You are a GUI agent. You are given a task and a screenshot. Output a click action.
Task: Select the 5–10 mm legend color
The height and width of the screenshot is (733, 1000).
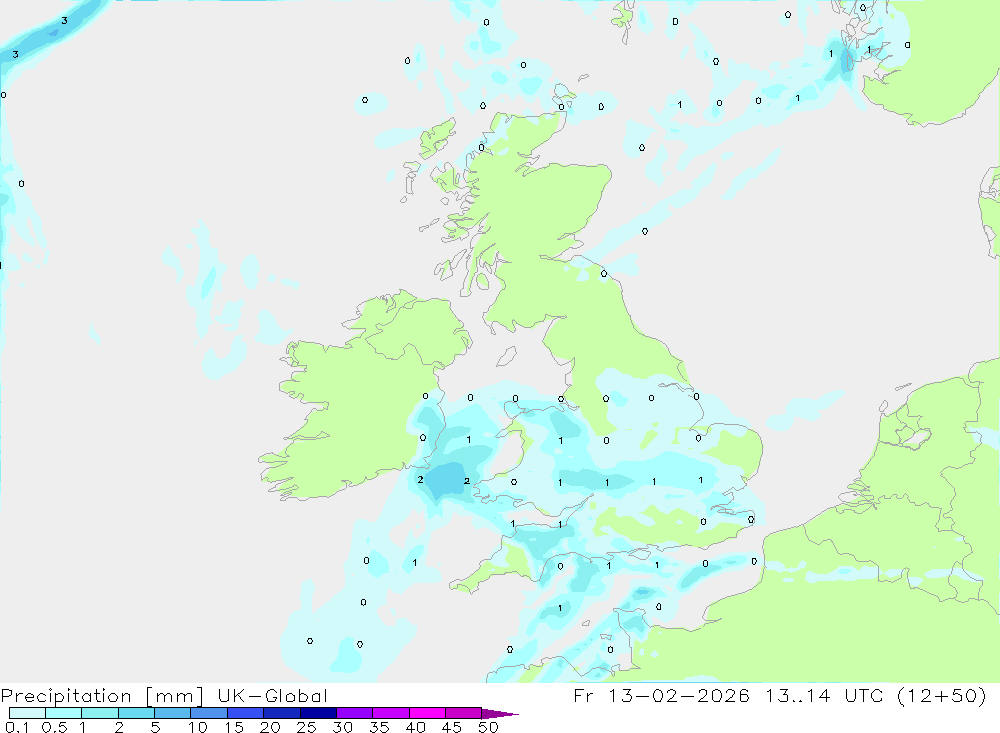point(173,713)
